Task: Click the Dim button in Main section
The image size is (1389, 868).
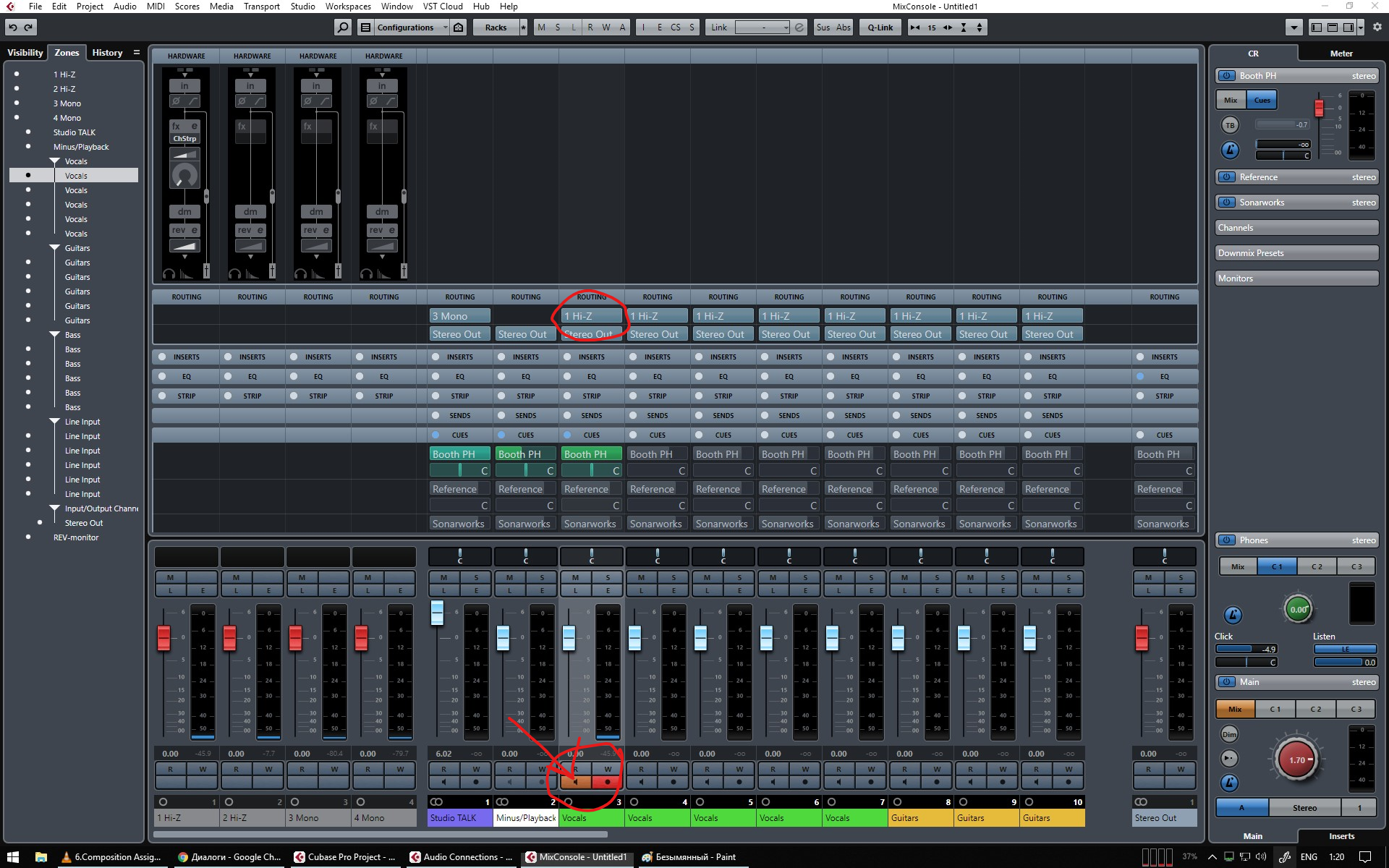Action: (1229, 734)
